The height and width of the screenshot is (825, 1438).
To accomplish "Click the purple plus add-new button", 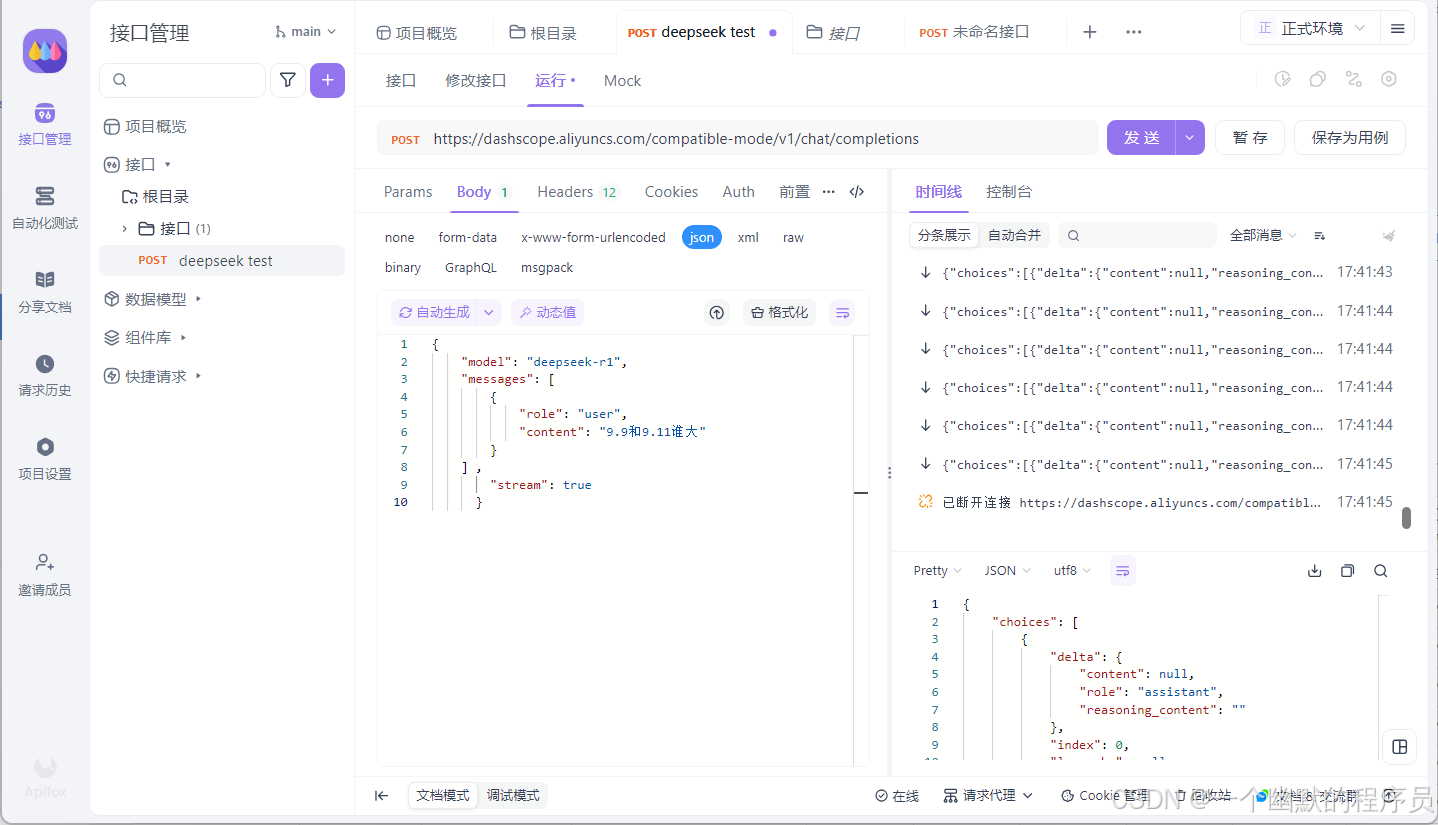I will [327, 80].
